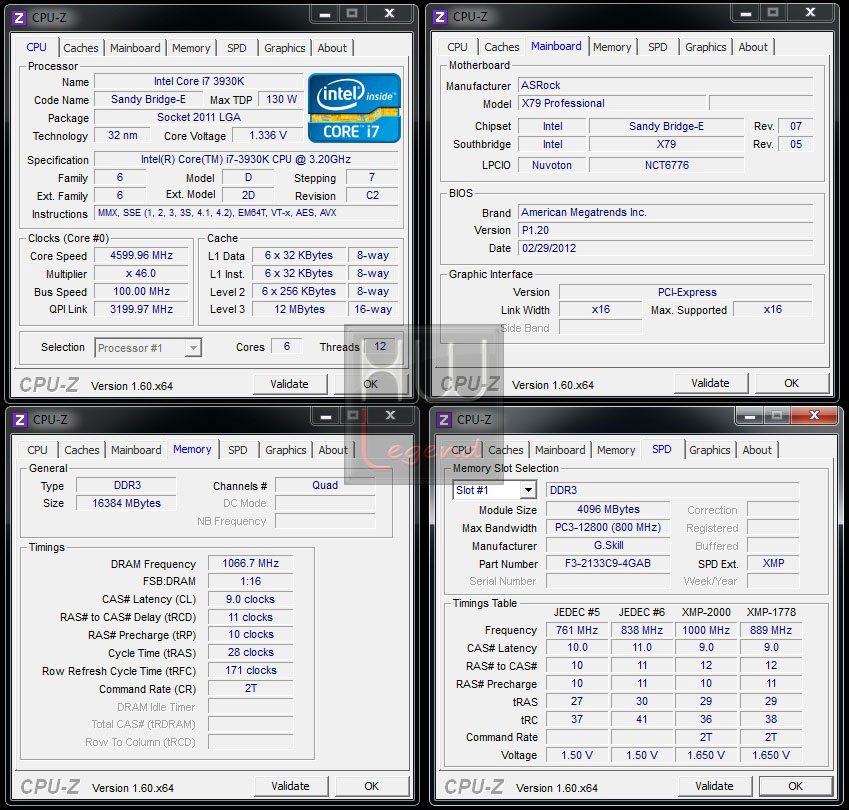Click LPCIO chip value NCT6776

tap(667, 165)
